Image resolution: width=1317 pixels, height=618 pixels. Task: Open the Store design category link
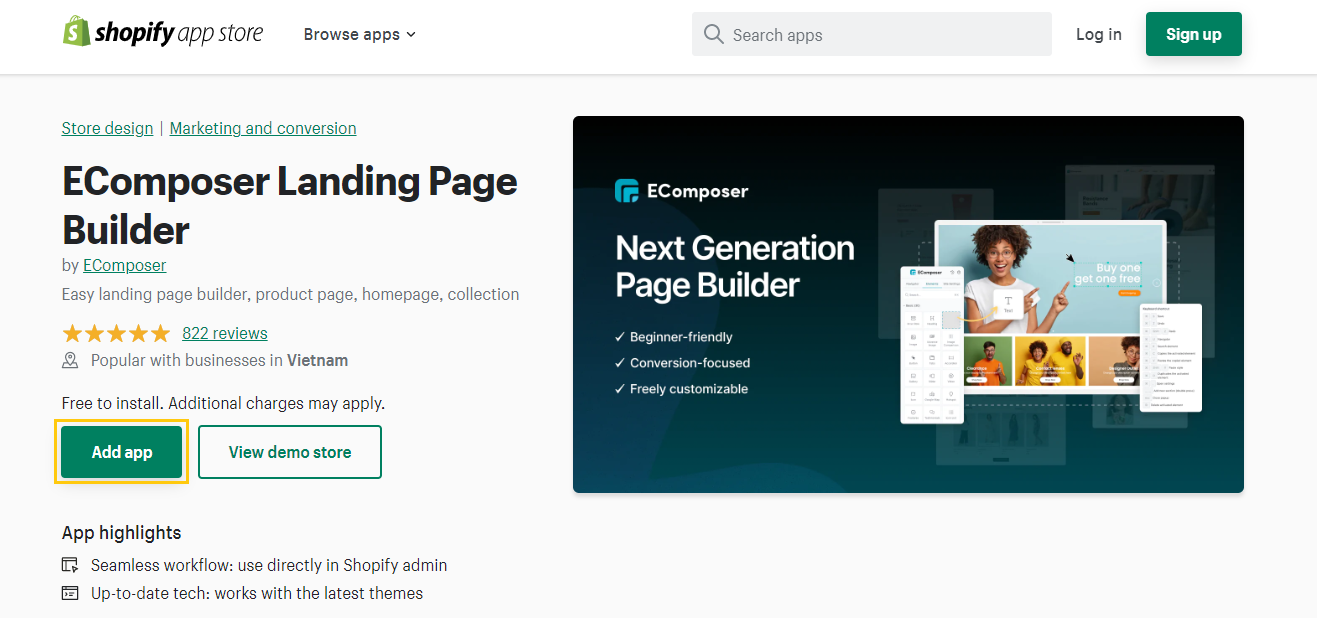click(x=108, y=128)
